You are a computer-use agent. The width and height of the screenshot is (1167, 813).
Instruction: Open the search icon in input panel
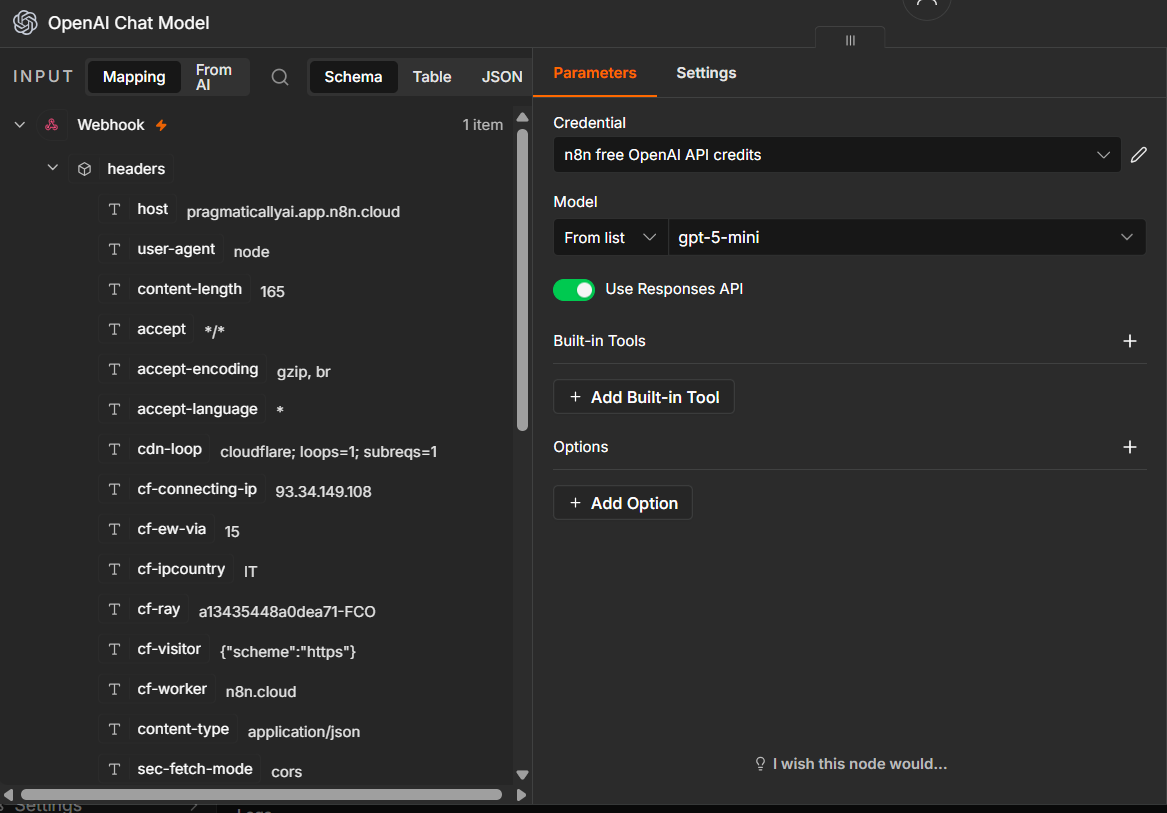pos(280,77)
